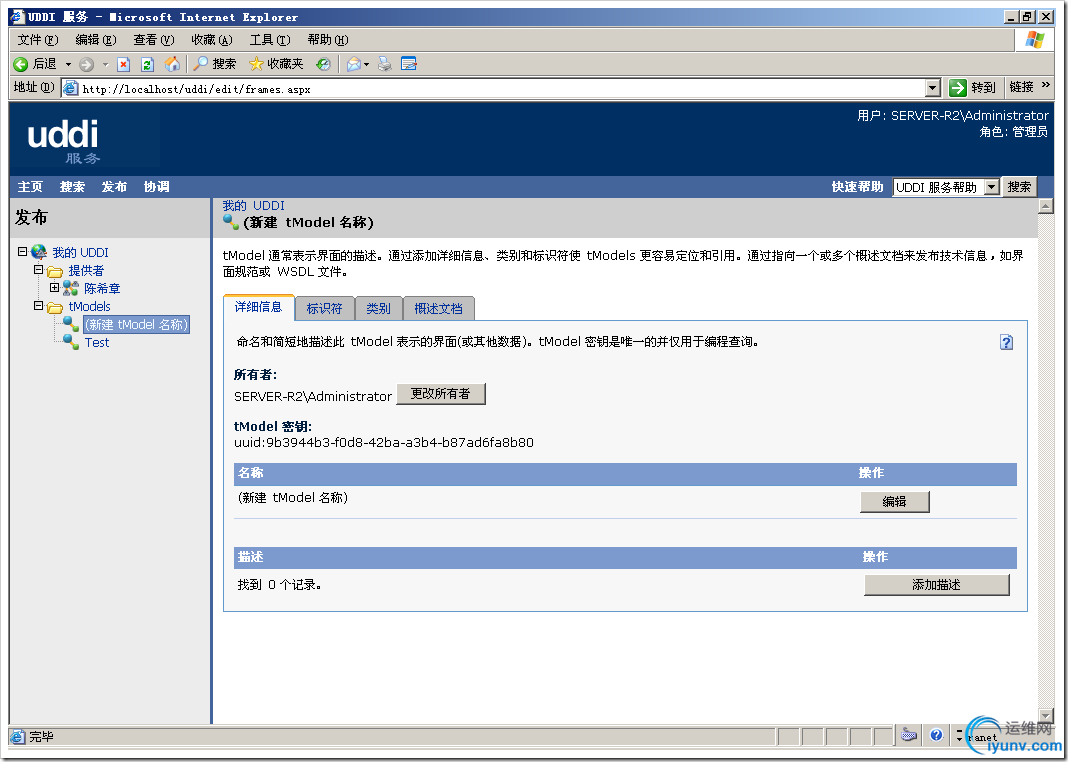Viewport: 1068px width, 762px height.
Task: Click the IE Back arrow icon
Action: point(21,64)
